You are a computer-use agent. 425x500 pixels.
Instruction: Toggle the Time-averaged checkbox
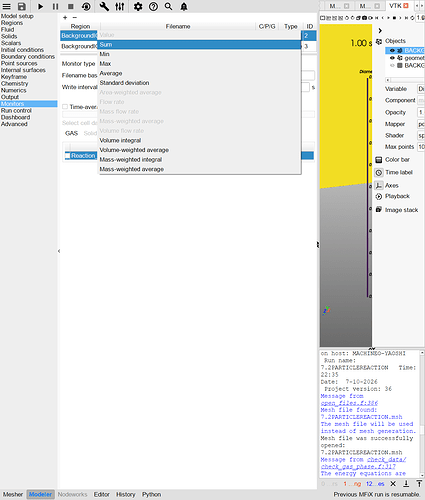[x=65, y=107]
